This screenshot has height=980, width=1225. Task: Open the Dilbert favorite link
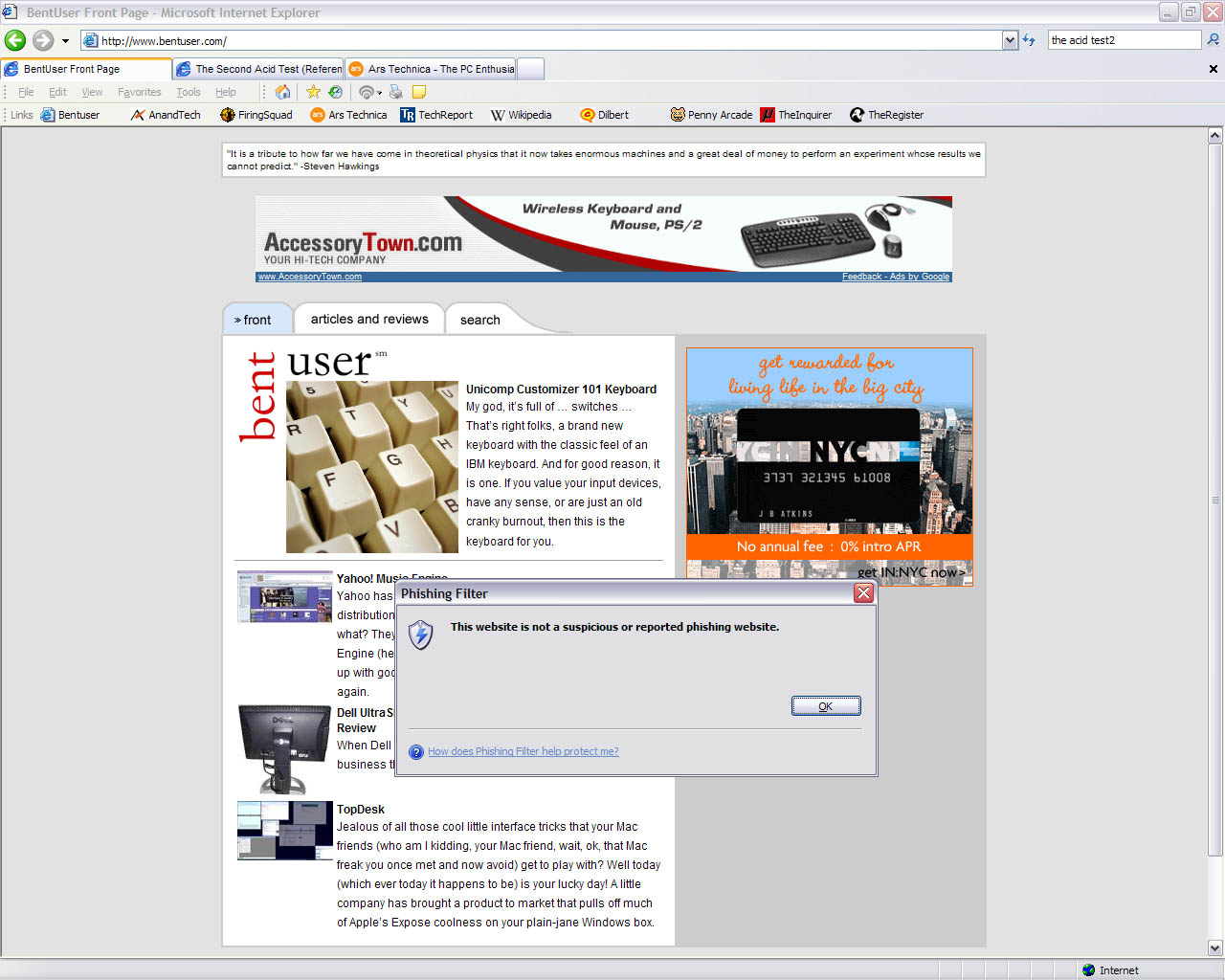pyautogui.click(x=604, y=115)
